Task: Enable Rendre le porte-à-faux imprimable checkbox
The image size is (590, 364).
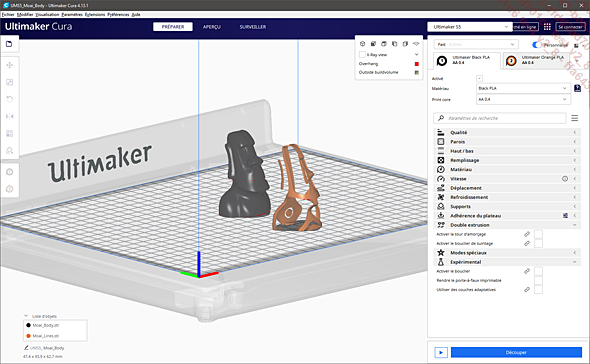Action: pos(538,280)
